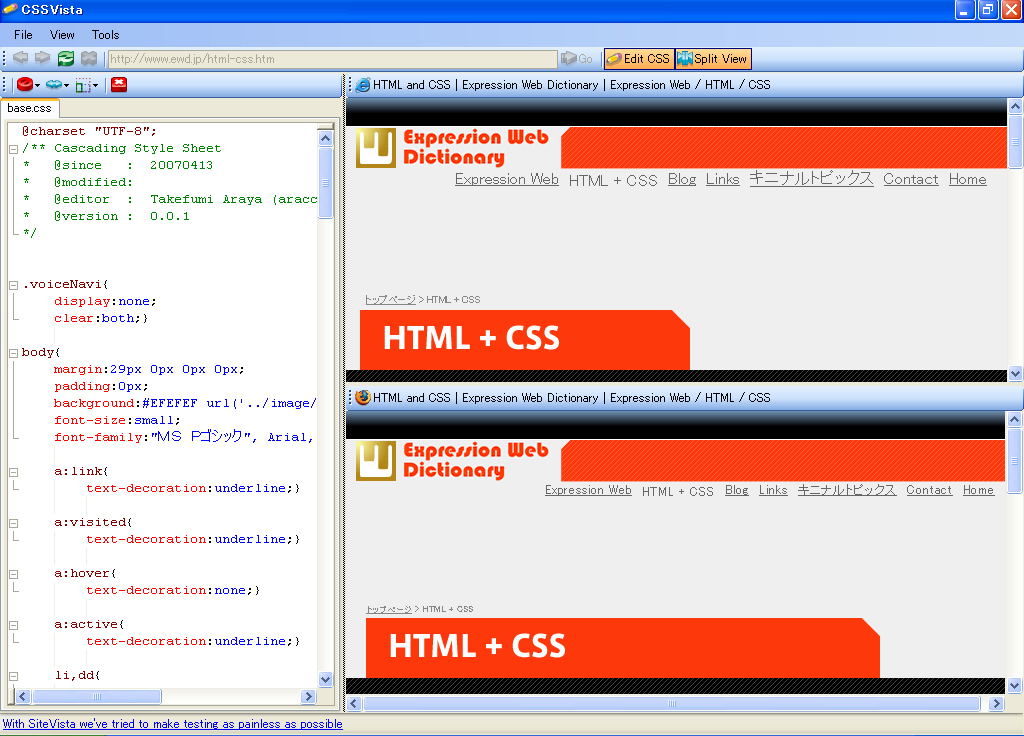Image resolution: width=1024 pixels, height=736 pixels.
Task: Refresh the page with the green arrows icon
Action: click(x=66, y=58)
